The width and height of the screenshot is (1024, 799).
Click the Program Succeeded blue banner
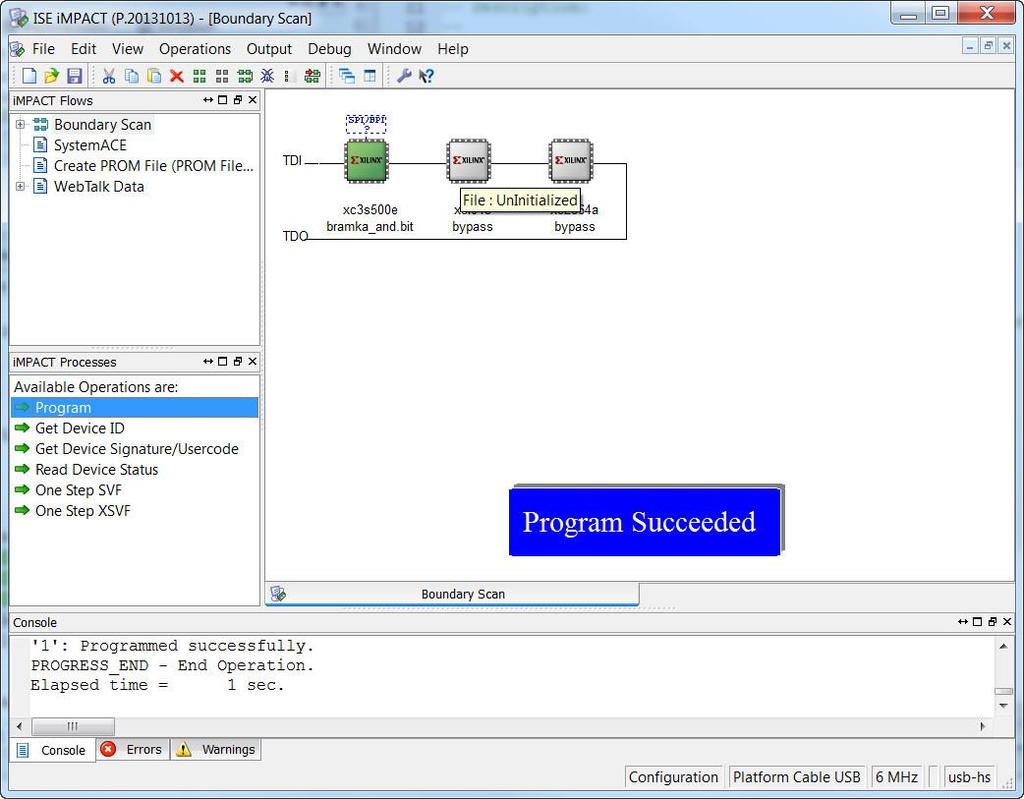click(645, 521)
